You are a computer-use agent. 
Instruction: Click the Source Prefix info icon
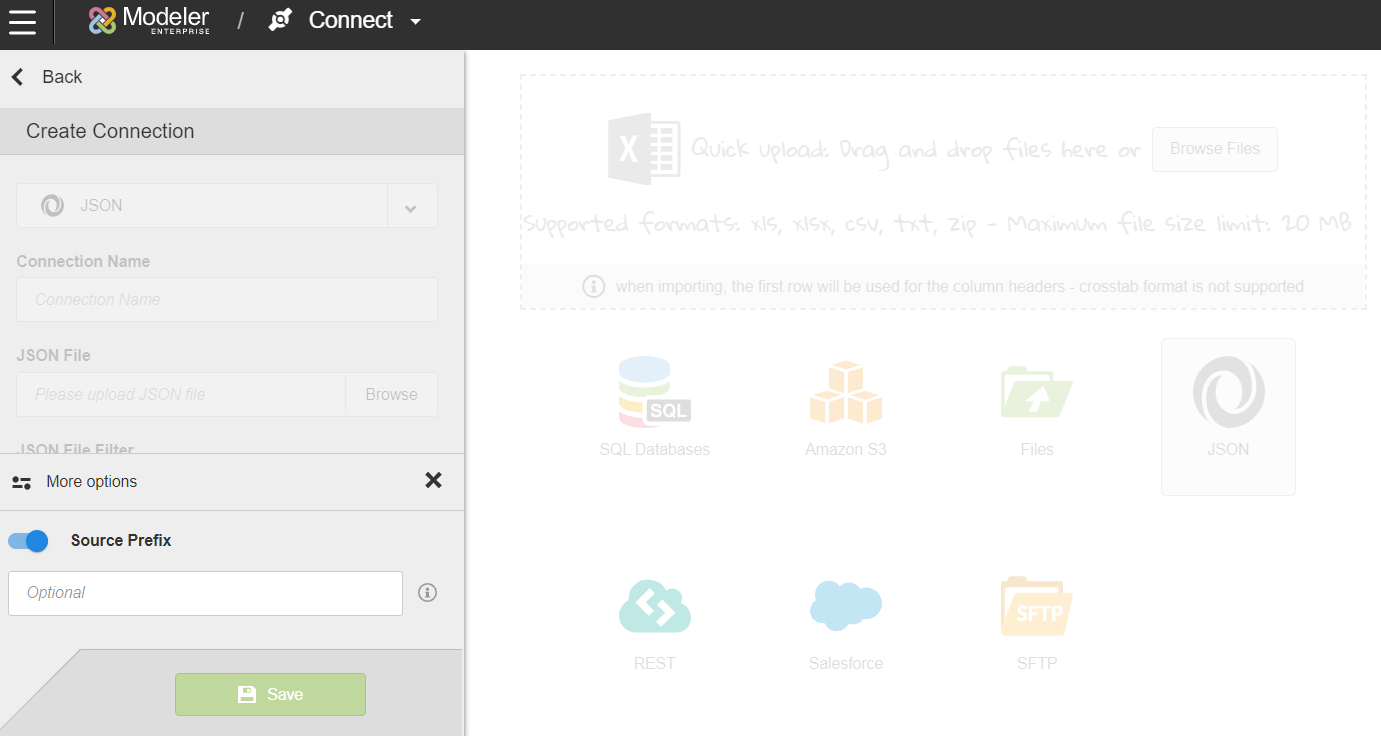[428, 593]
